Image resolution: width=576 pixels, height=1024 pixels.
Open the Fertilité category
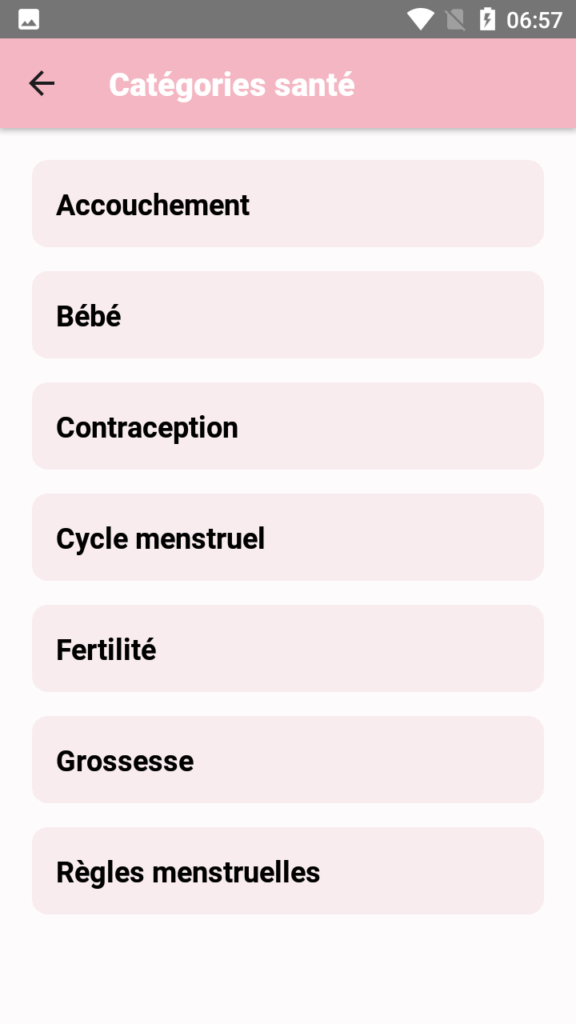click(288, 648)
